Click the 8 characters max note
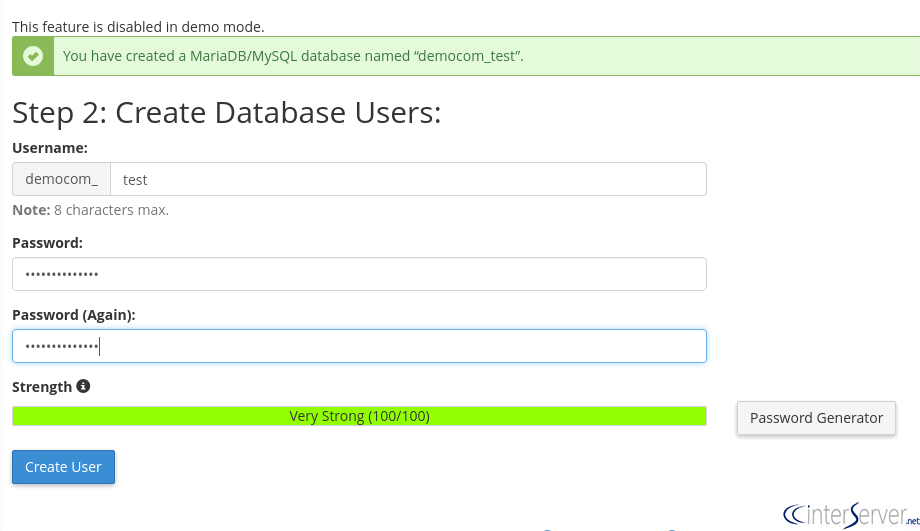Screen dimensions: 920x531 pyautogui.click(x=90, y=210)
